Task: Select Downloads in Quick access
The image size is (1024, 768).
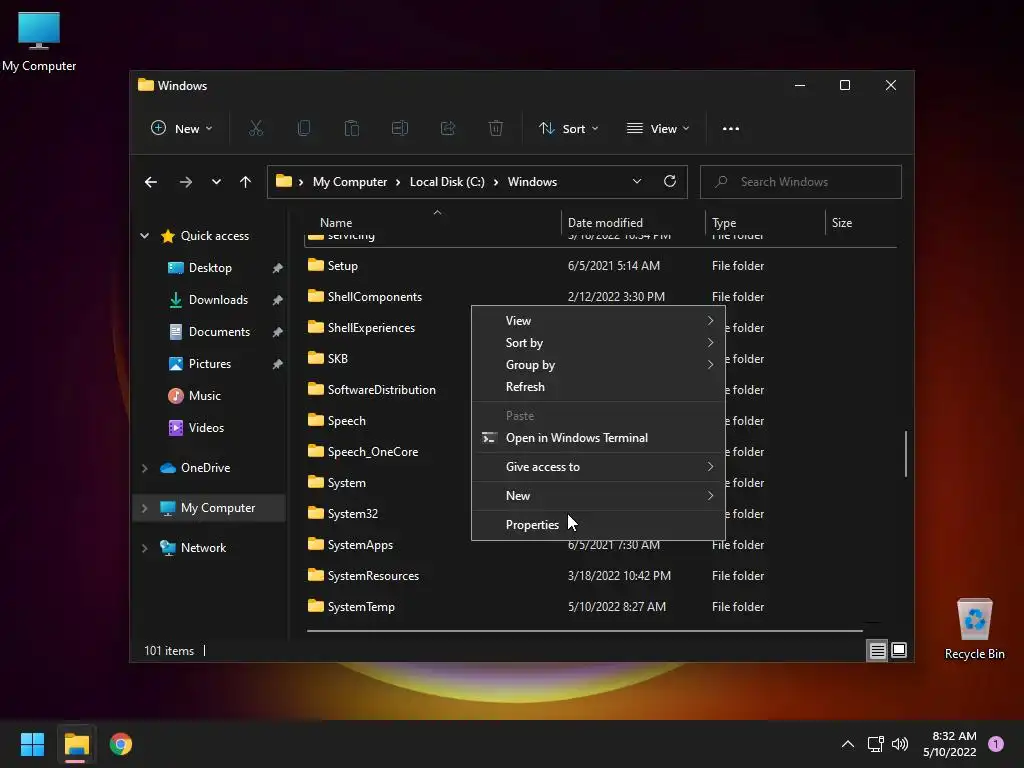Action: click(x=218, y=300)
